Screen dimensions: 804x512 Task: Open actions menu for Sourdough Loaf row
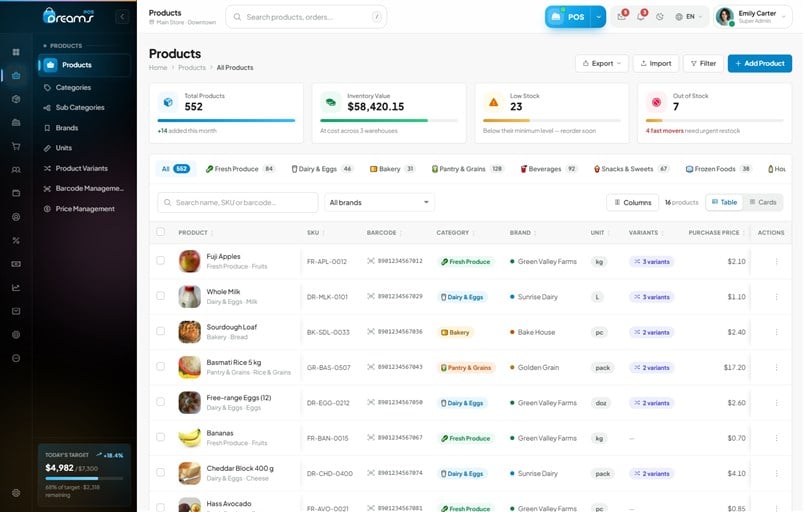coord(776,332)
